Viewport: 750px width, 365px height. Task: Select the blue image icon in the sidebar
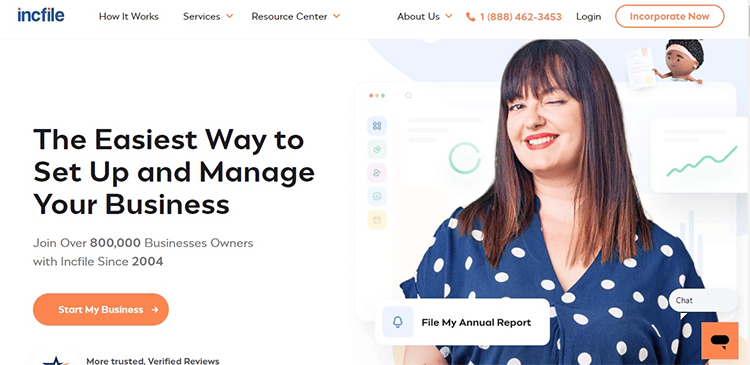tap(377, 196)
